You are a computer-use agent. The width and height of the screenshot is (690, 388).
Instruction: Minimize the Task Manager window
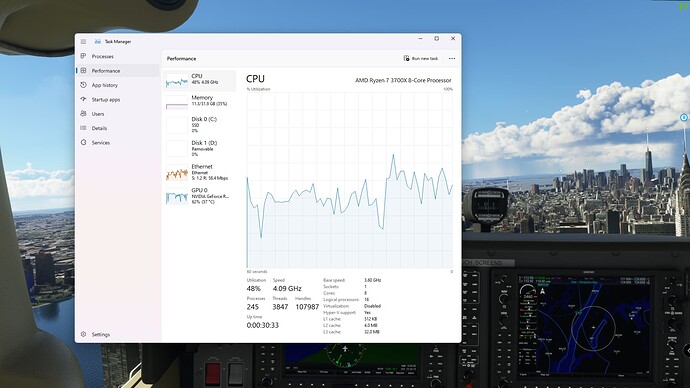(x=420, y=39)
